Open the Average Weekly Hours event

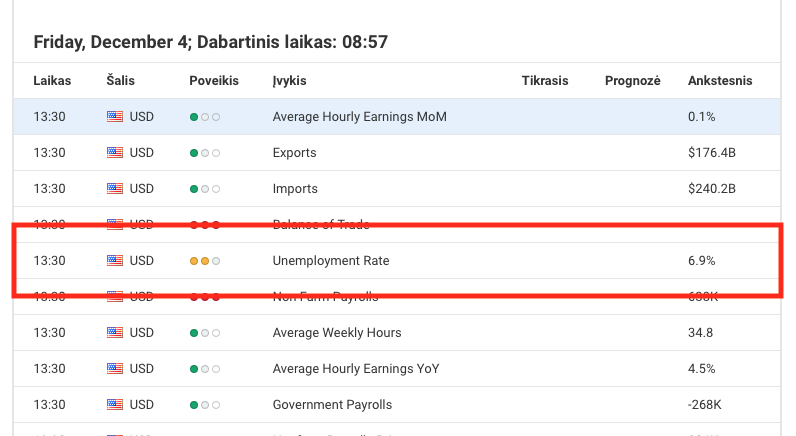tap(337, 333)
